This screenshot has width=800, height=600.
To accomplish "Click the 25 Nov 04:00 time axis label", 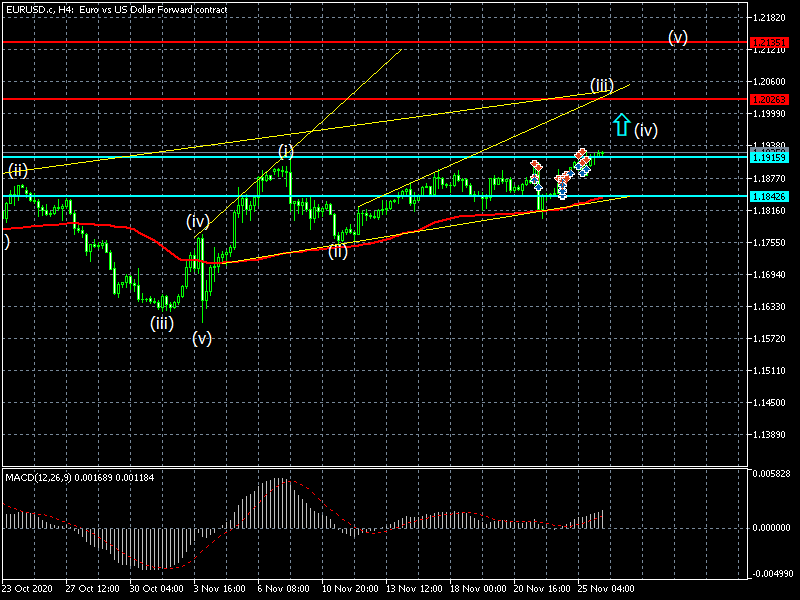I will tap(603, 589).
